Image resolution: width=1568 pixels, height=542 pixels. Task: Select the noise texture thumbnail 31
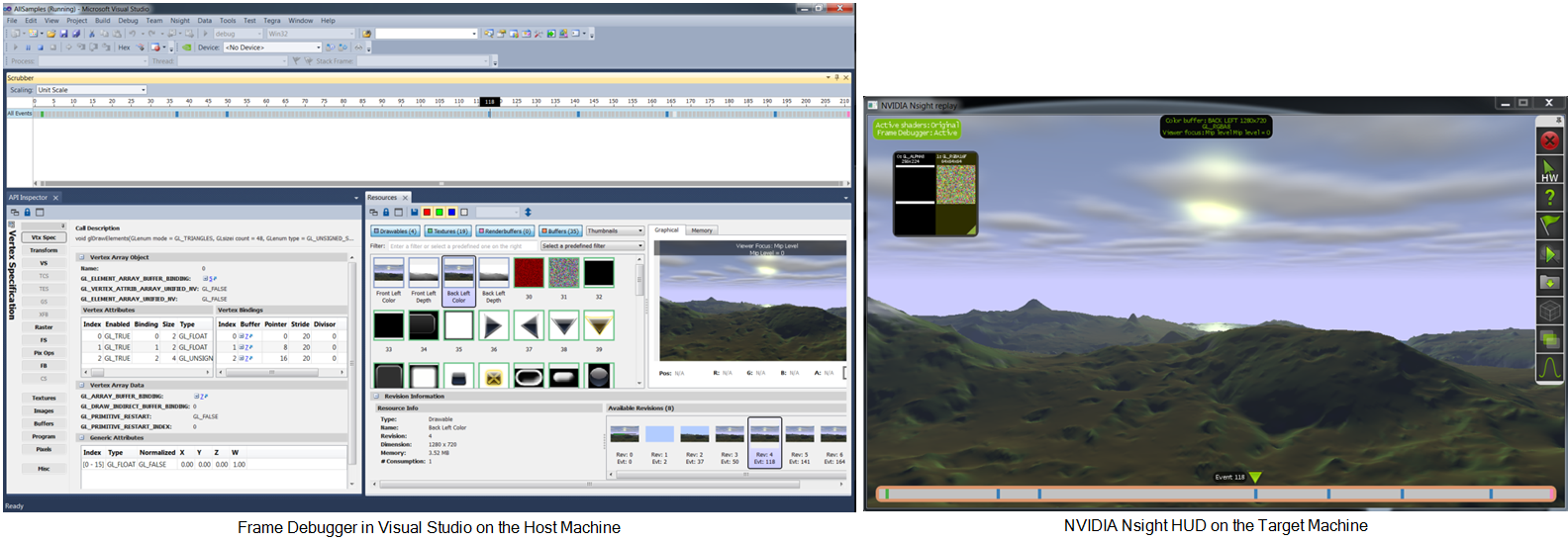point(563,273)
